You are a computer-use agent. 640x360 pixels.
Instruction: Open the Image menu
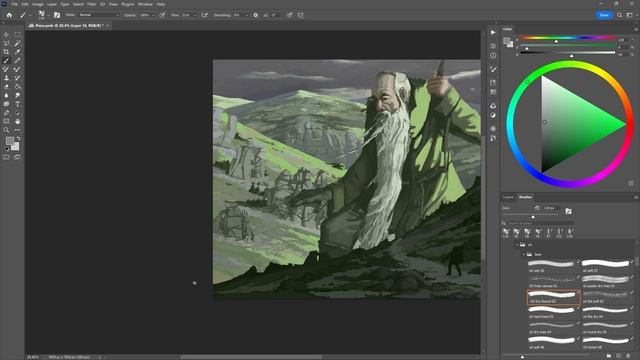(x=38, y=4)
